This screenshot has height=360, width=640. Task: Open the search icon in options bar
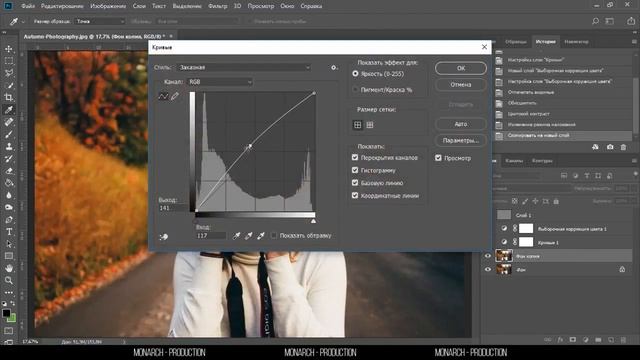click(x=596, y=21)
